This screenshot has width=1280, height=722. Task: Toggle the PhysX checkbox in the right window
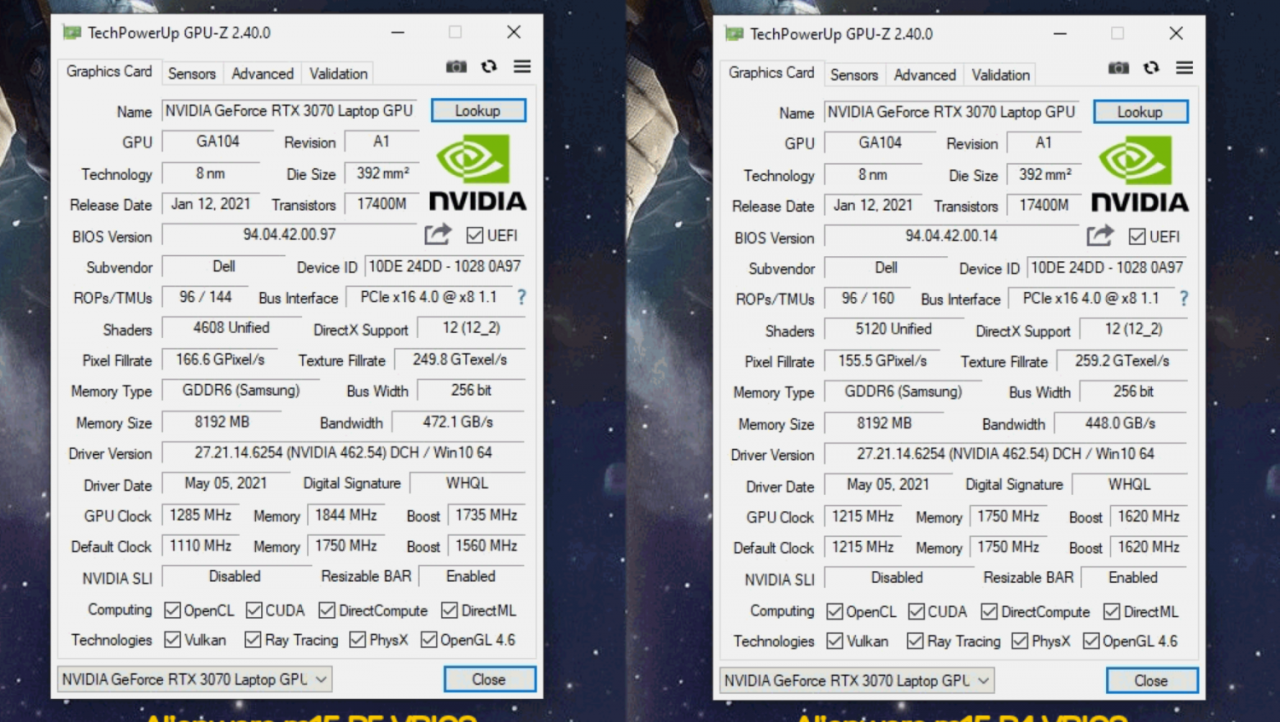point(1020,641)
